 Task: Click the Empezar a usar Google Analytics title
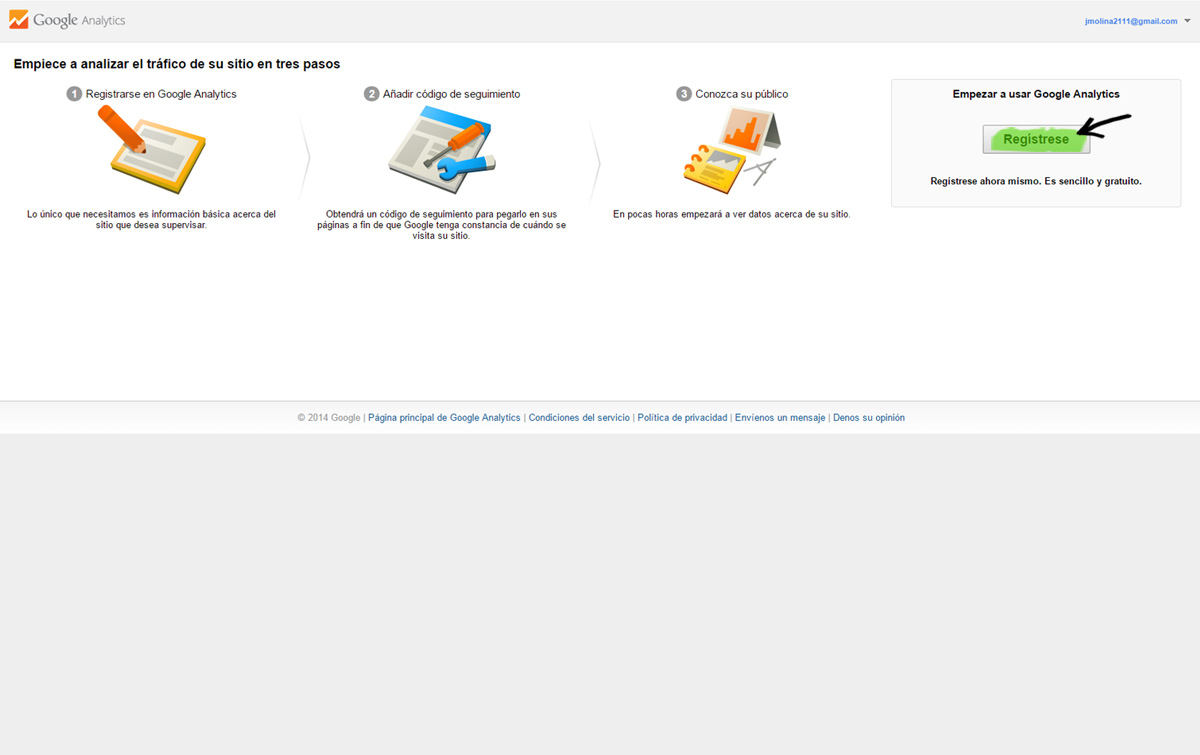1036,94
